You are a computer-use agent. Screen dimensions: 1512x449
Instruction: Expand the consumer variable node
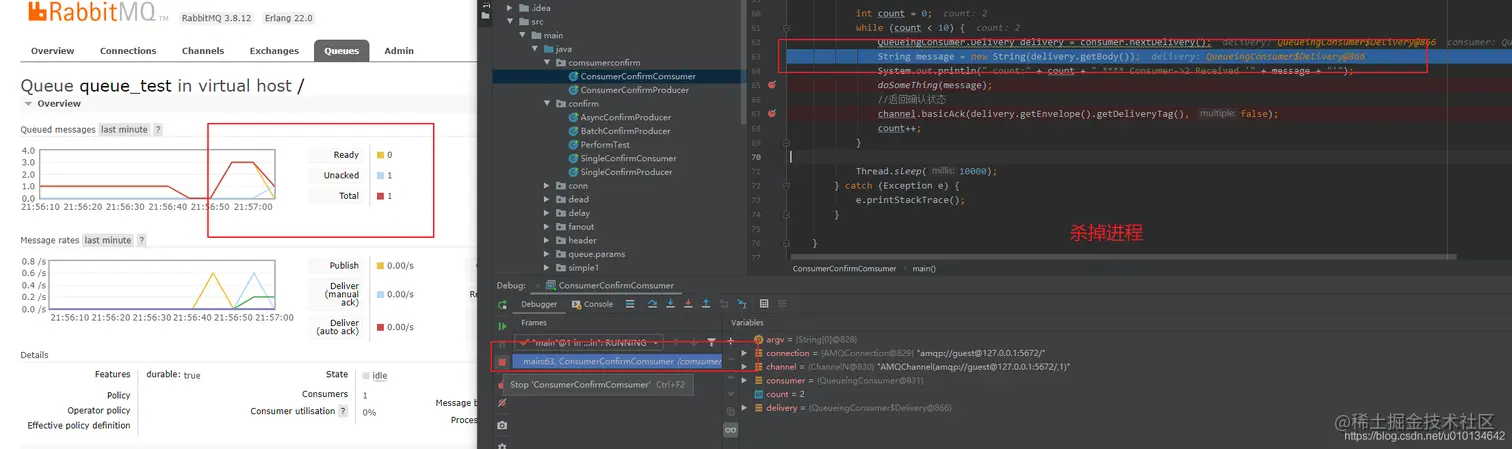click(744, 381)
